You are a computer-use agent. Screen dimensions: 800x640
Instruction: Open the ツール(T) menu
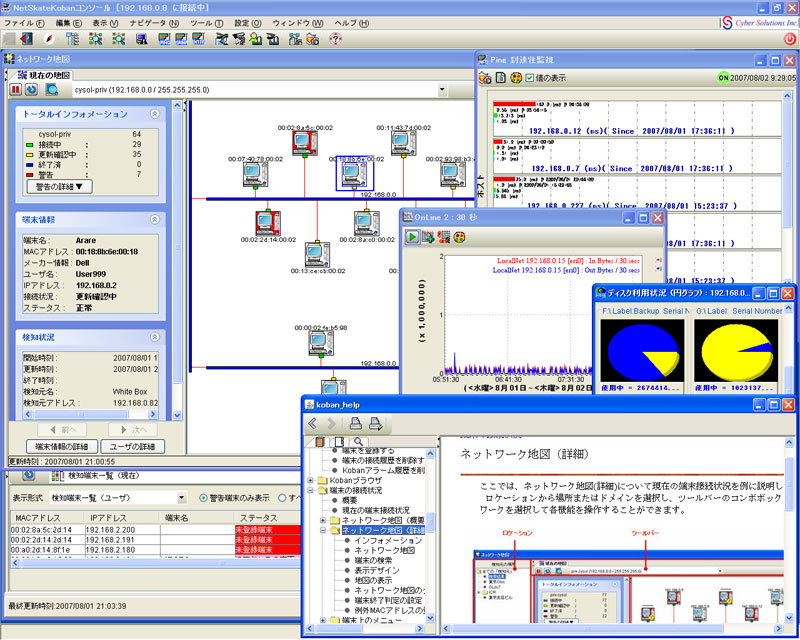(207, 23)
